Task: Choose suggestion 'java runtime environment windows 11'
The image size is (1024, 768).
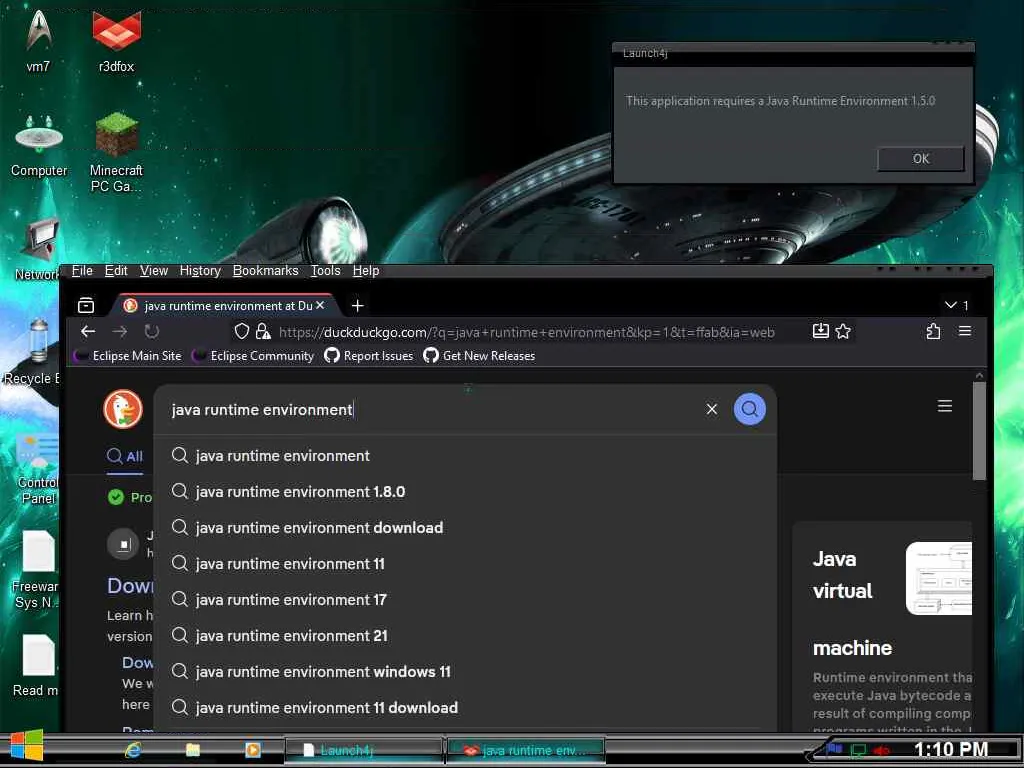Action: tap(465, 671)
